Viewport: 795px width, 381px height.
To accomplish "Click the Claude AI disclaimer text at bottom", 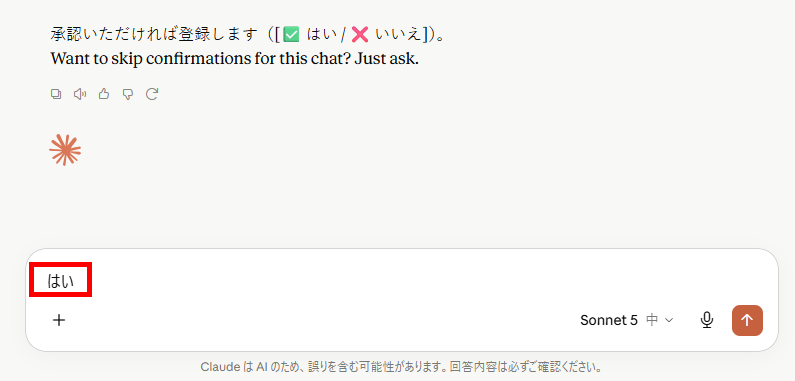I will click(x=402, y=366).
